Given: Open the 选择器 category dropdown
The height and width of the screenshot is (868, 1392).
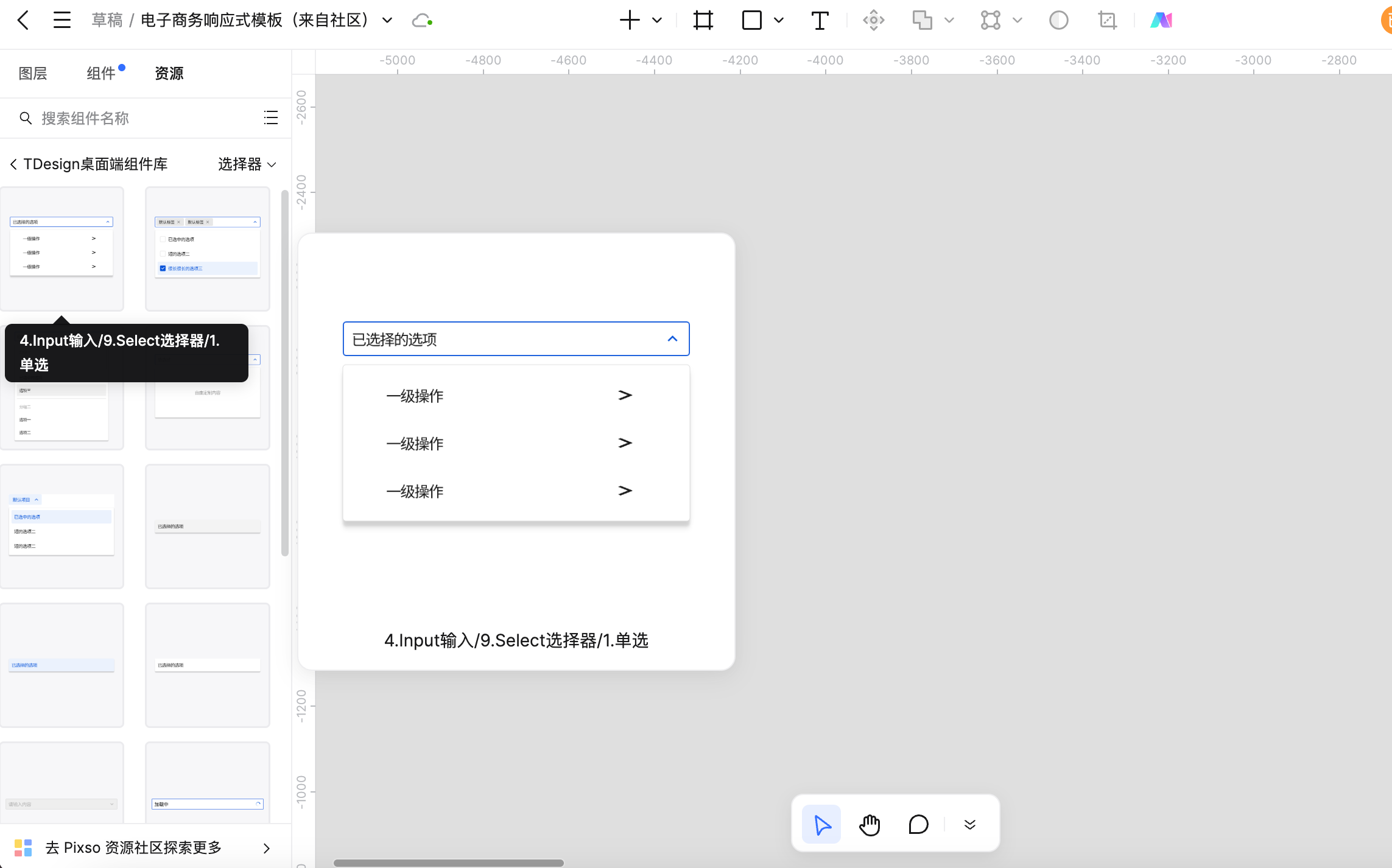Looking at the screenshot, I should tap(247, 164).
